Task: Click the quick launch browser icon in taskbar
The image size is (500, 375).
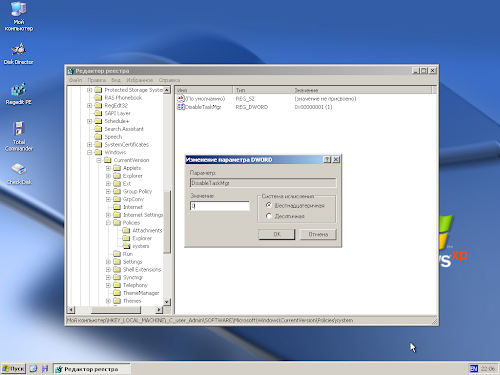Action: (x=33, y=369)
